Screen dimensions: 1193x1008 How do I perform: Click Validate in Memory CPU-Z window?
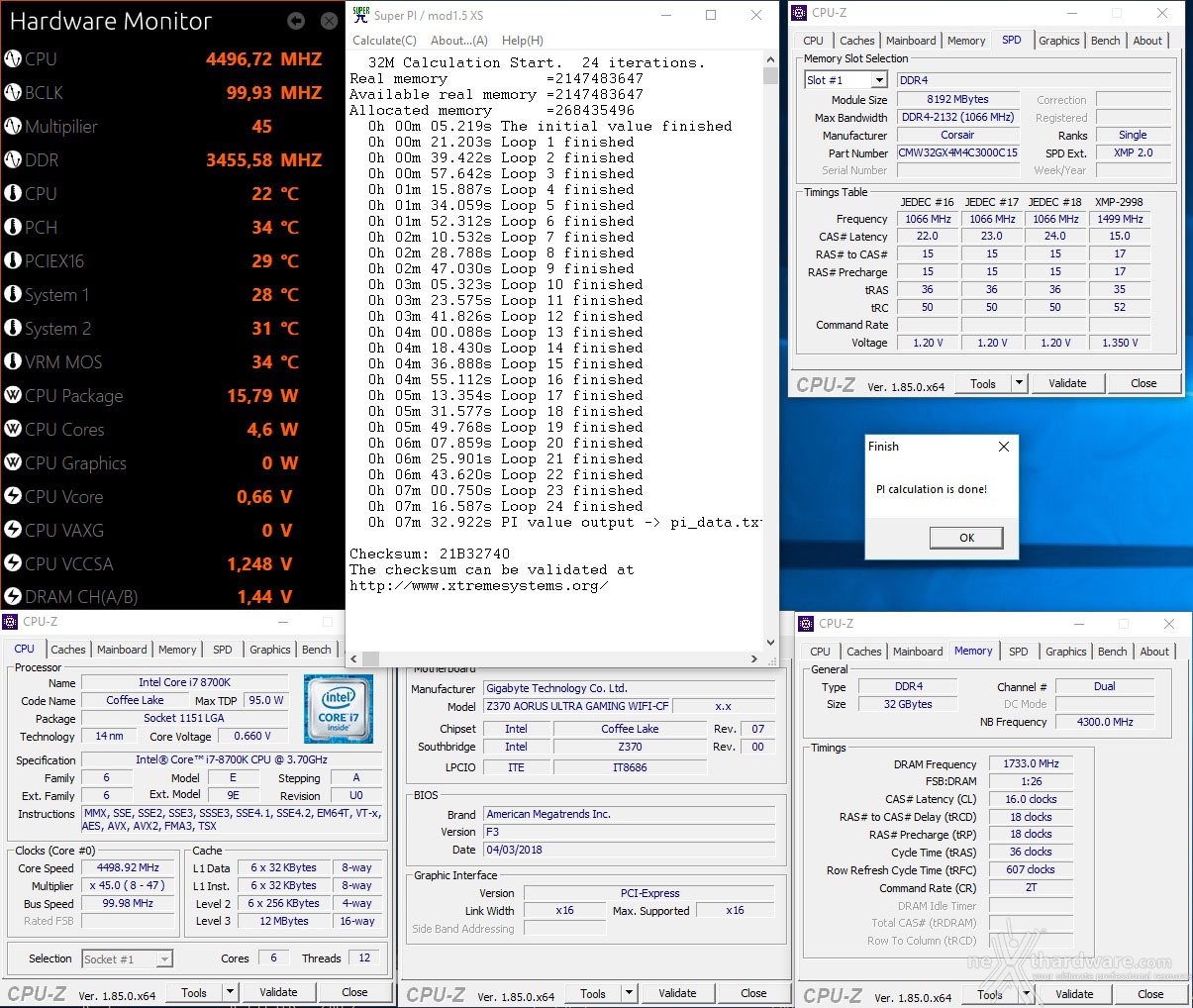[1074, 994]
